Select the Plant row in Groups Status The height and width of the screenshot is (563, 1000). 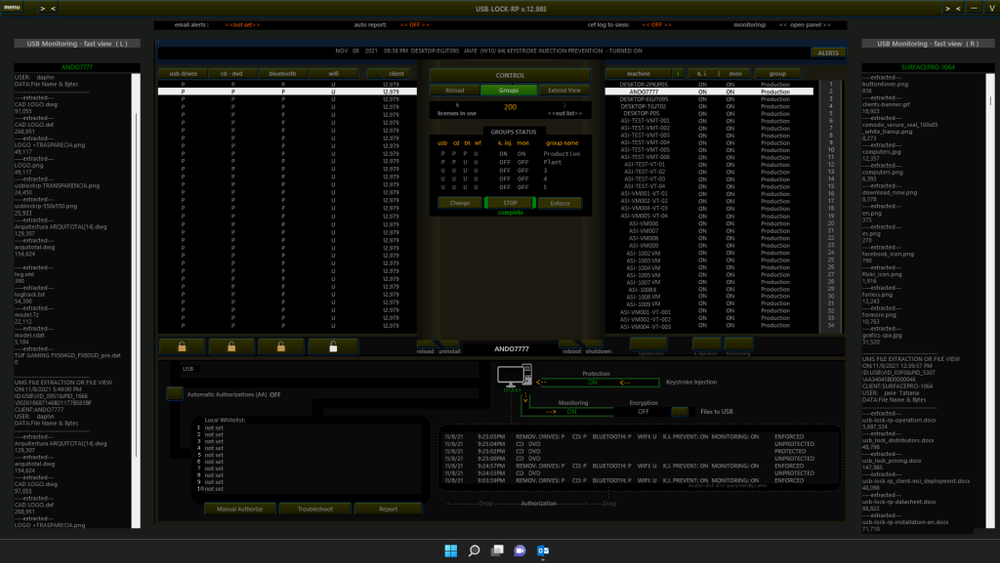(x=510, y=163)
